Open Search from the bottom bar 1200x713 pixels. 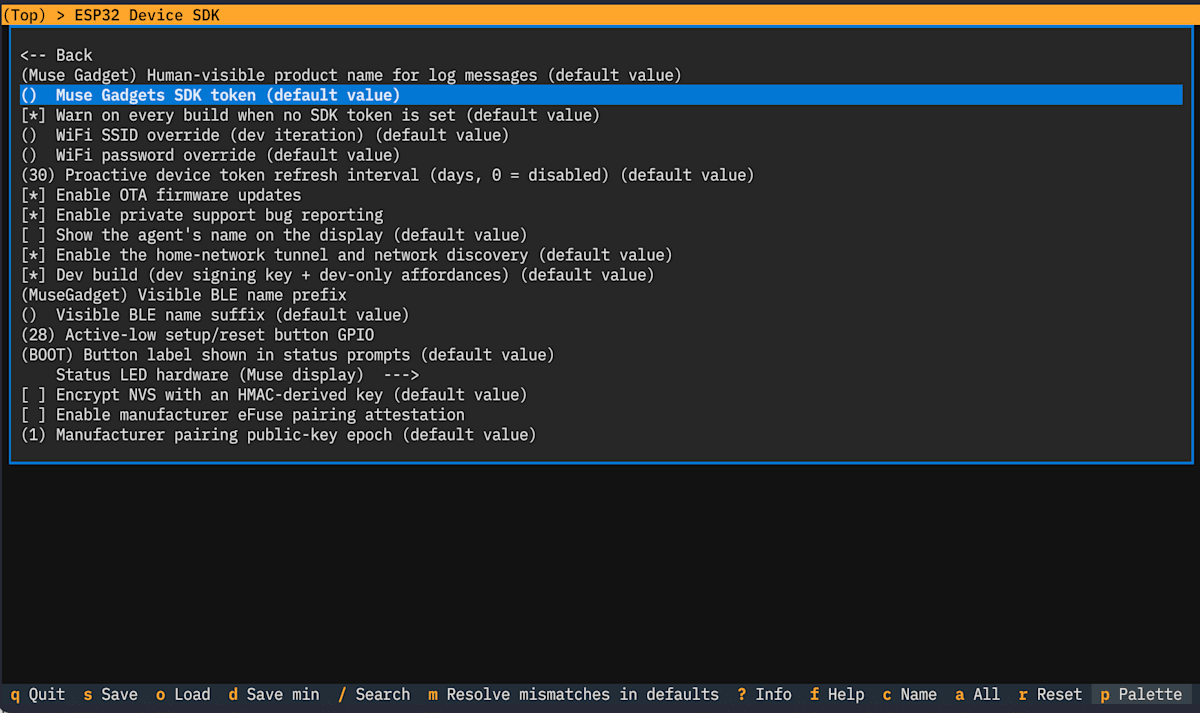(374, 694)
